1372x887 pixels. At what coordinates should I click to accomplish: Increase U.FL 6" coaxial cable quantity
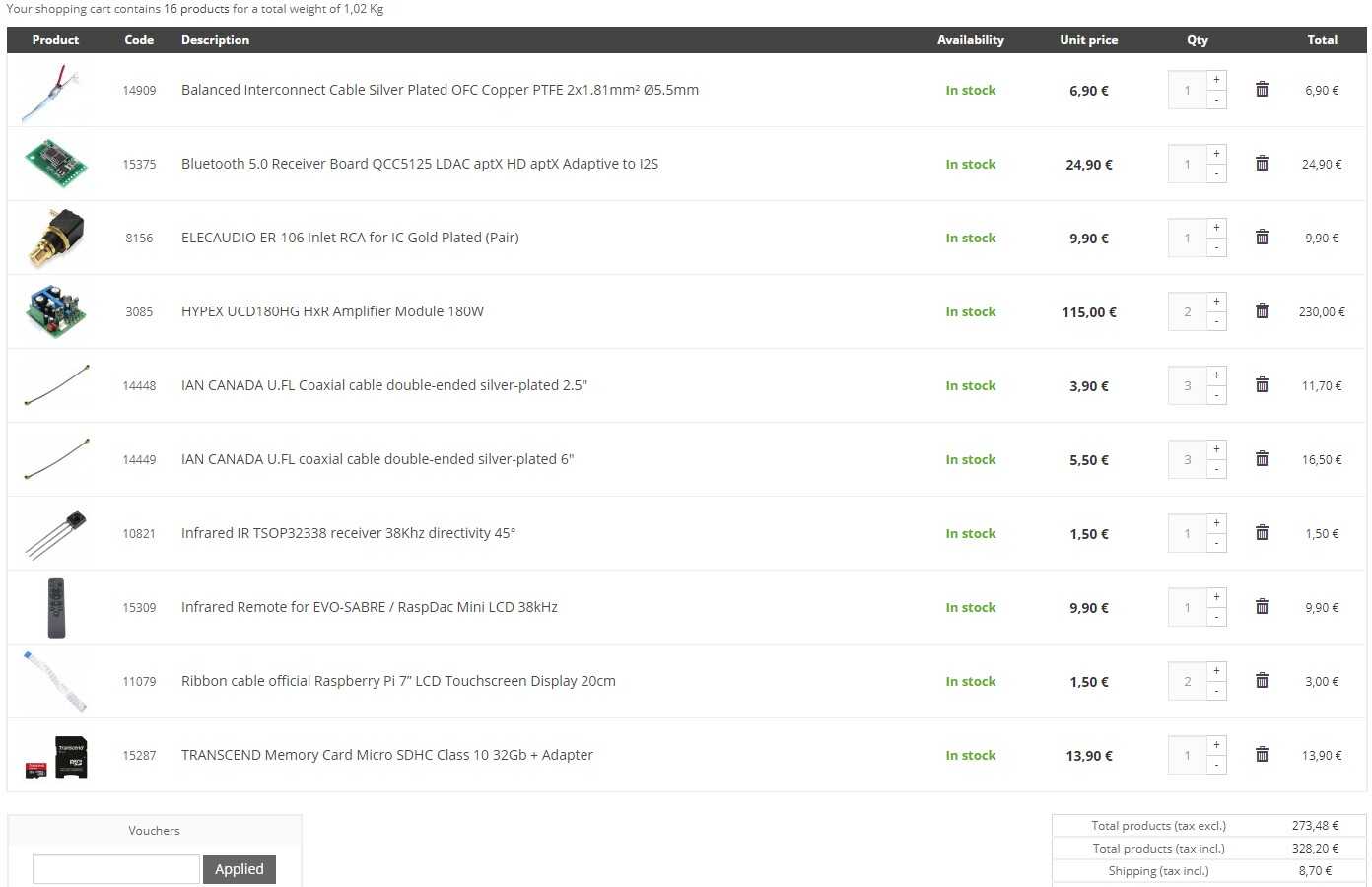click(x=1216, y=449)
